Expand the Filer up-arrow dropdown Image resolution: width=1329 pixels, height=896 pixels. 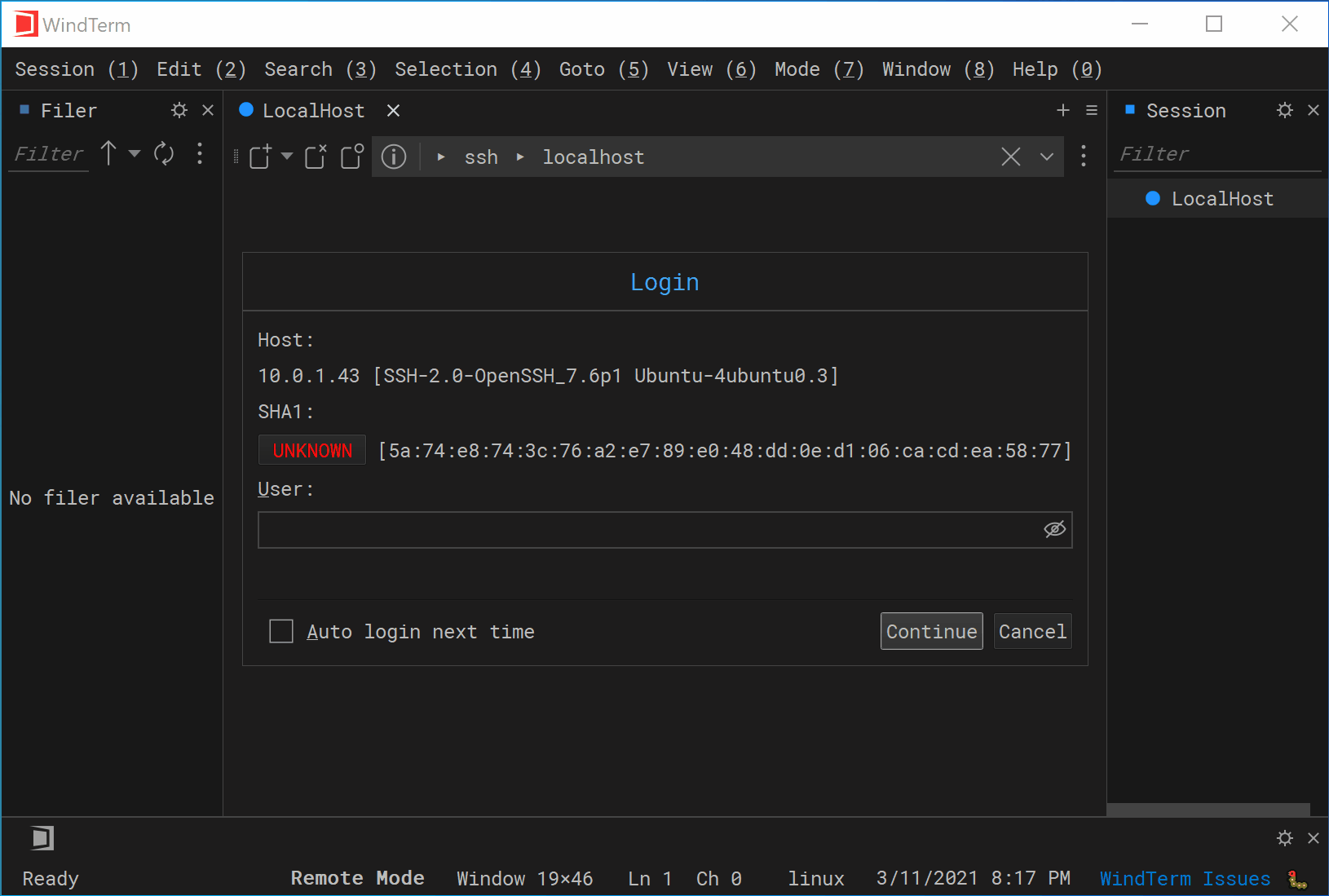(x=135, y=153)
